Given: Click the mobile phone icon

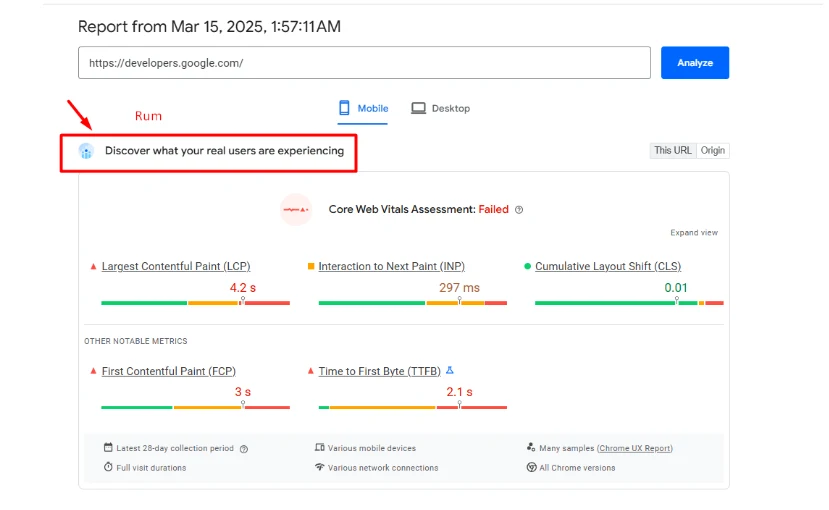Looking at the screenshot, I should (344, 108).
